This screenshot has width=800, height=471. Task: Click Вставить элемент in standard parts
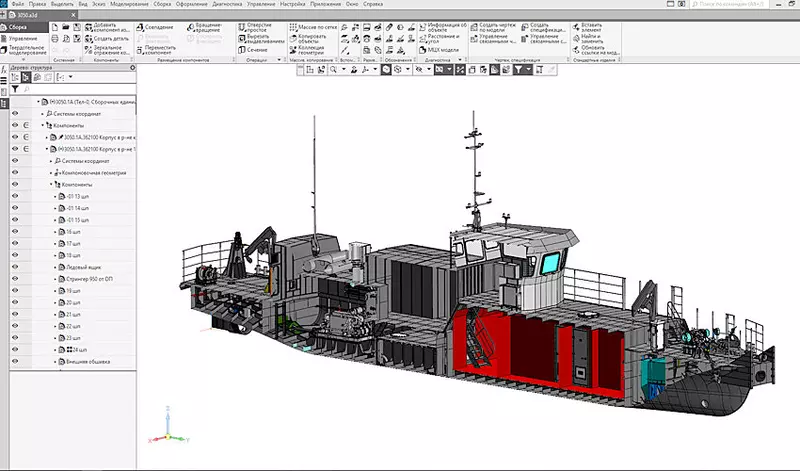click(585, 27)
